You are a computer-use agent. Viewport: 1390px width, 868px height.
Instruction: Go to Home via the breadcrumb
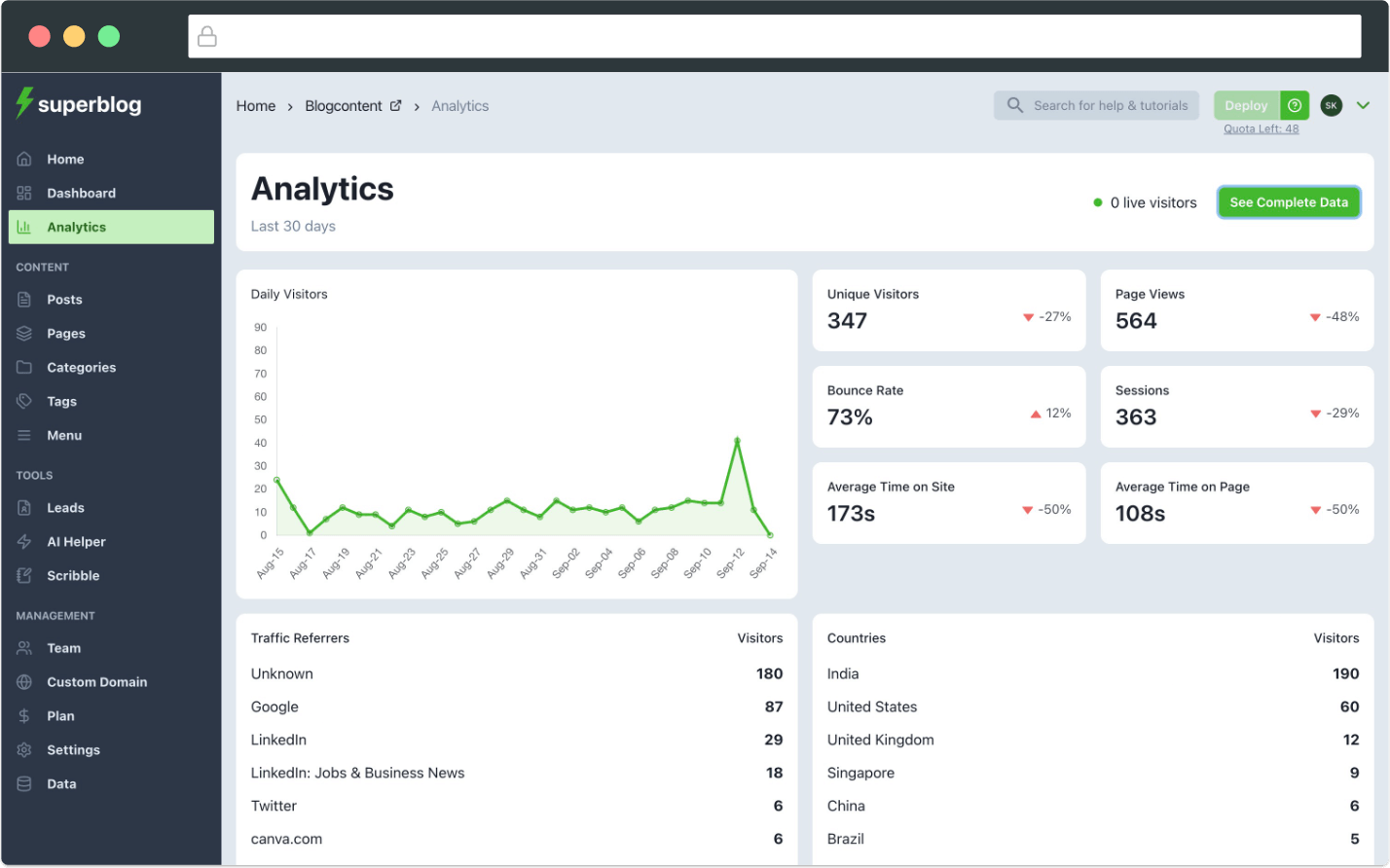point(255,105)
